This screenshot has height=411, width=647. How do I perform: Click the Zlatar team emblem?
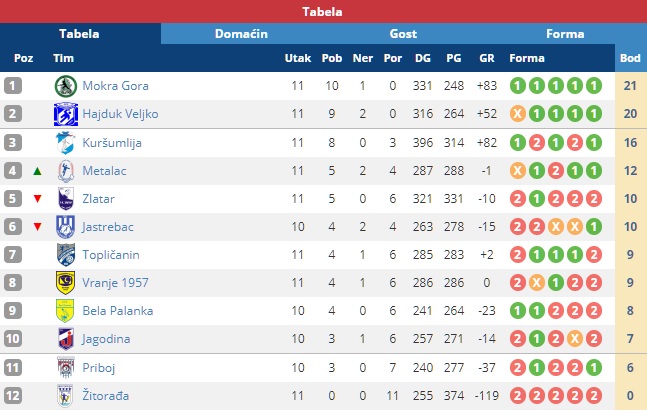point(66,198)
